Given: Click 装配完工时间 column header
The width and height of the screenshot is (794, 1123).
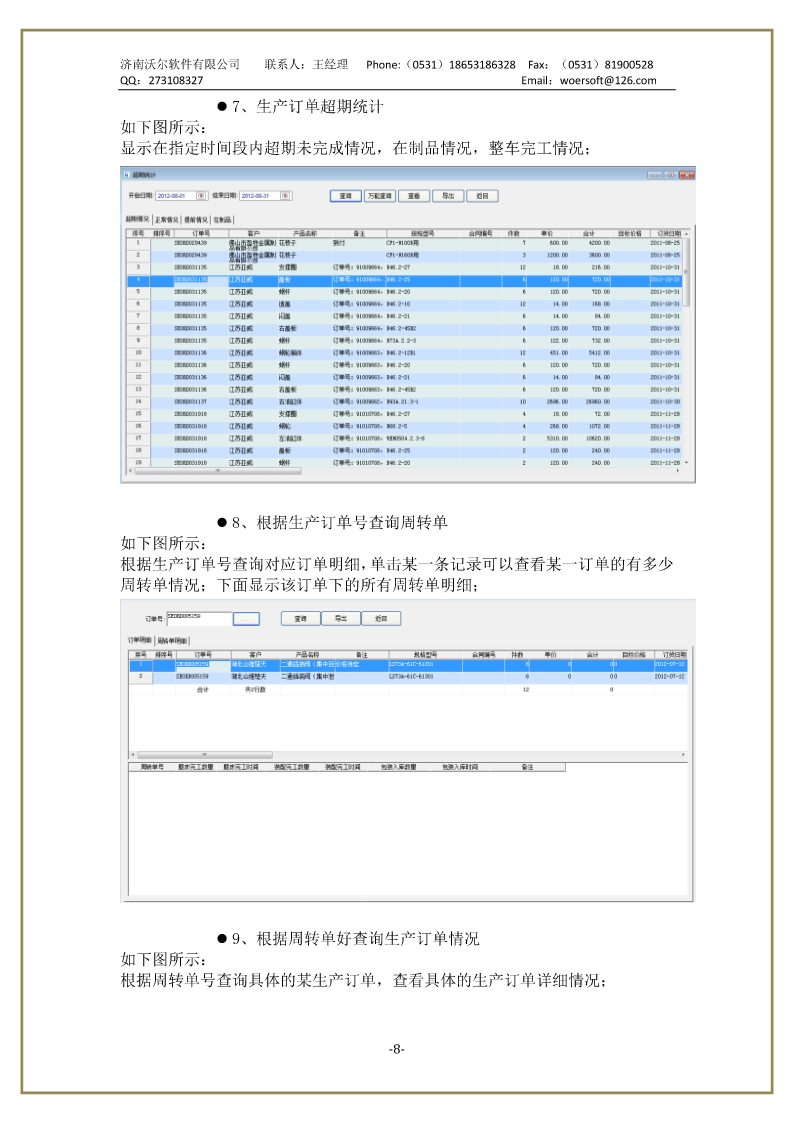Looking at the screenshot, I should tap(343, 767).
